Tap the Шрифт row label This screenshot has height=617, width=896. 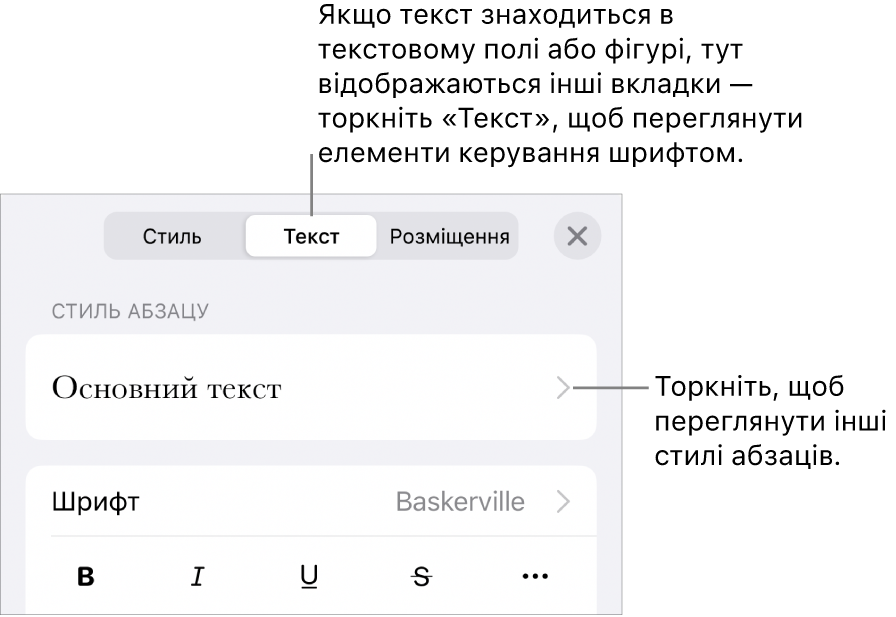click(95, 503)
